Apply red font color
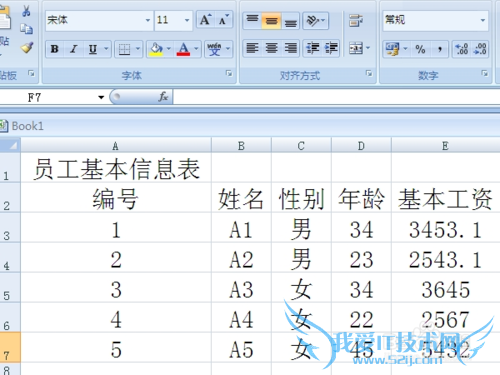The image size is (500, 375). (x=183, y=49)
